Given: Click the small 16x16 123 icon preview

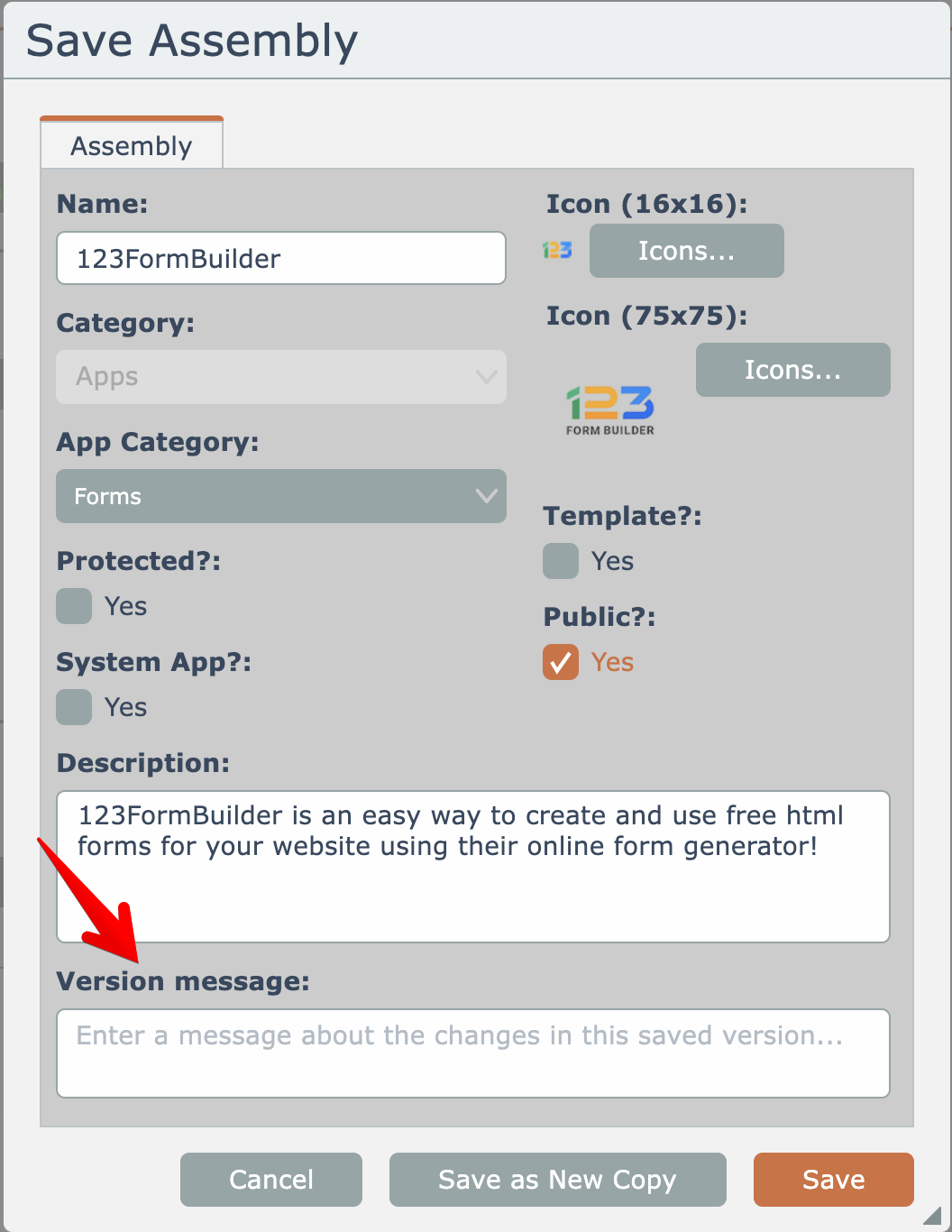Looking at the screenshot, I should click(x=557, y=250).
